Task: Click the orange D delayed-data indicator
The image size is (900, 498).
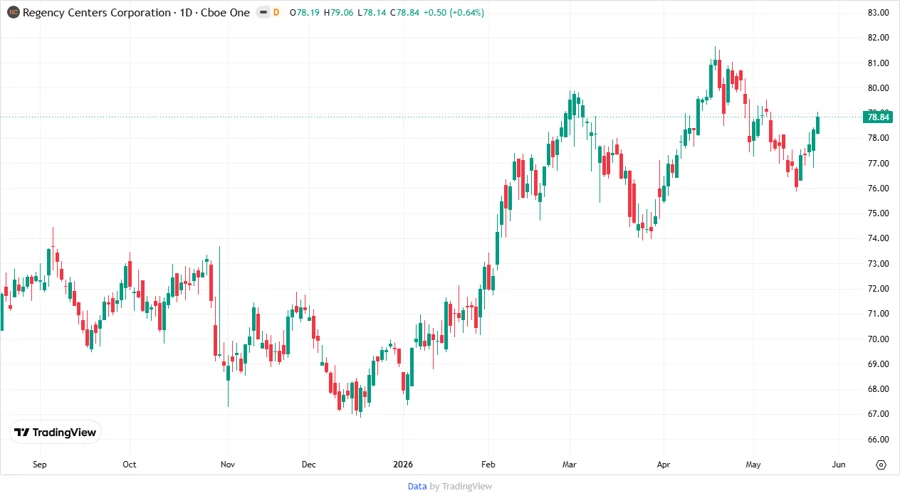Action: [x=276, y=12]
